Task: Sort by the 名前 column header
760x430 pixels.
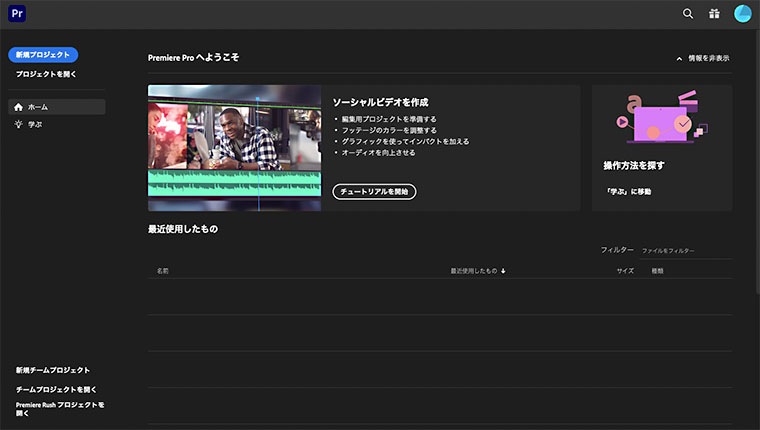Action: (x=162, y=271)
